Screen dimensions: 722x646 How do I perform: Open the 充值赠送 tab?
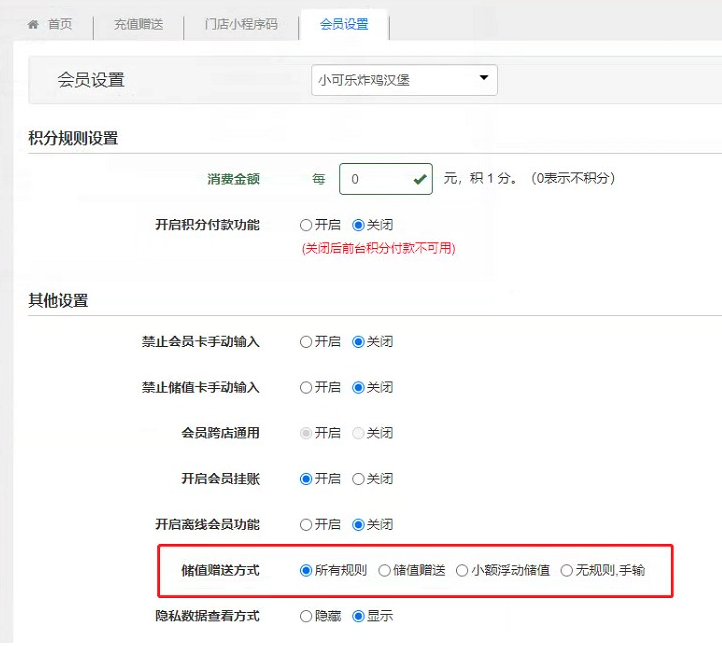click(x=137, y=25)
